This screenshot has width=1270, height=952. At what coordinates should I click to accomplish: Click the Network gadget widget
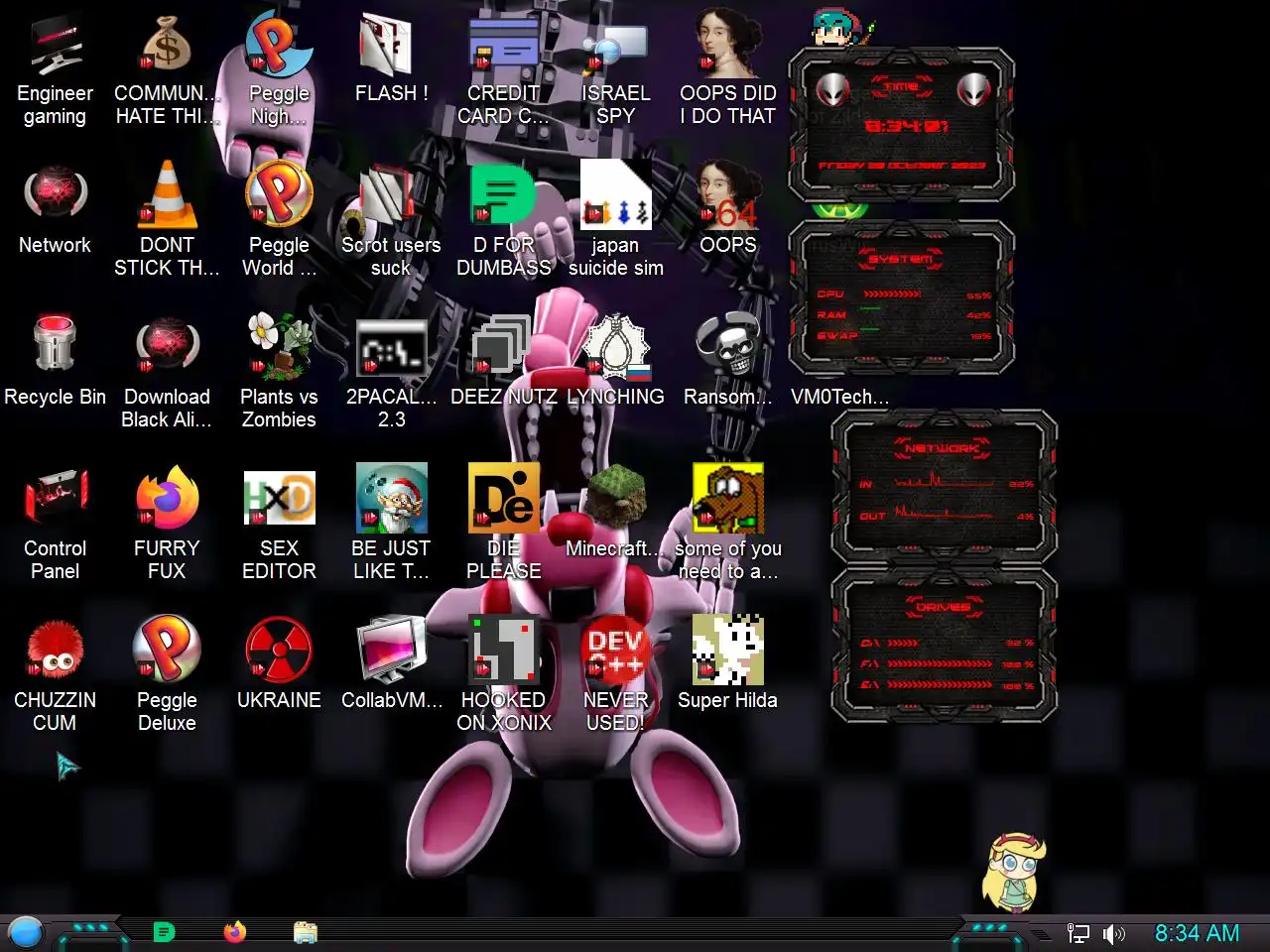pyautogui.click(x=944, y=487)
